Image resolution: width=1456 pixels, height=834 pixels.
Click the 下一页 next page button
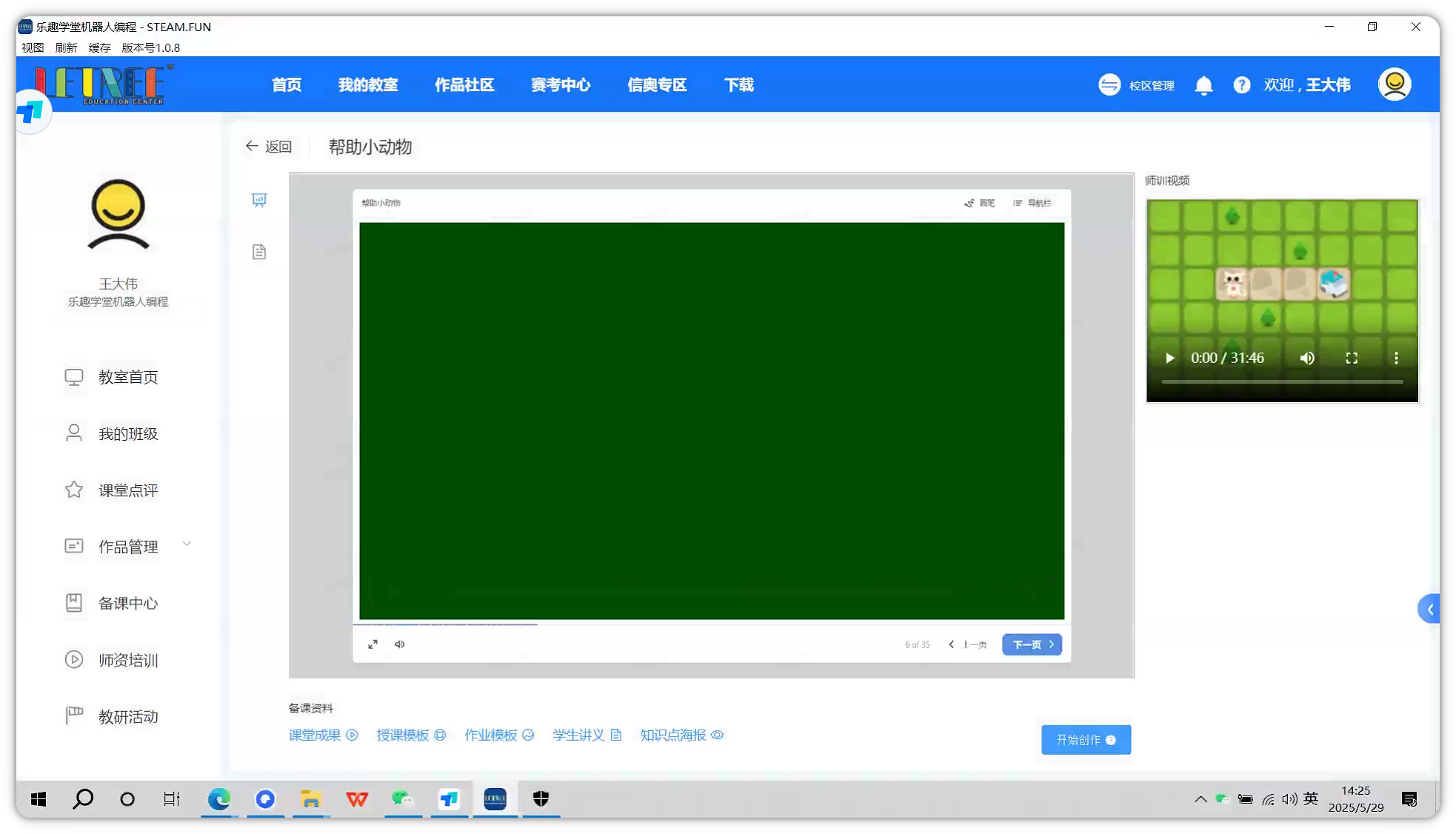1032,644
